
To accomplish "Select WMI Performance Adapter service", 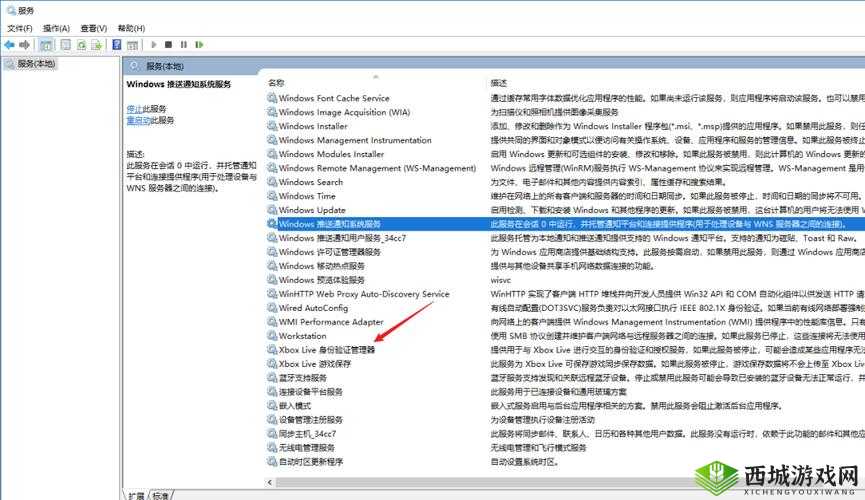I will pos(330,322).
